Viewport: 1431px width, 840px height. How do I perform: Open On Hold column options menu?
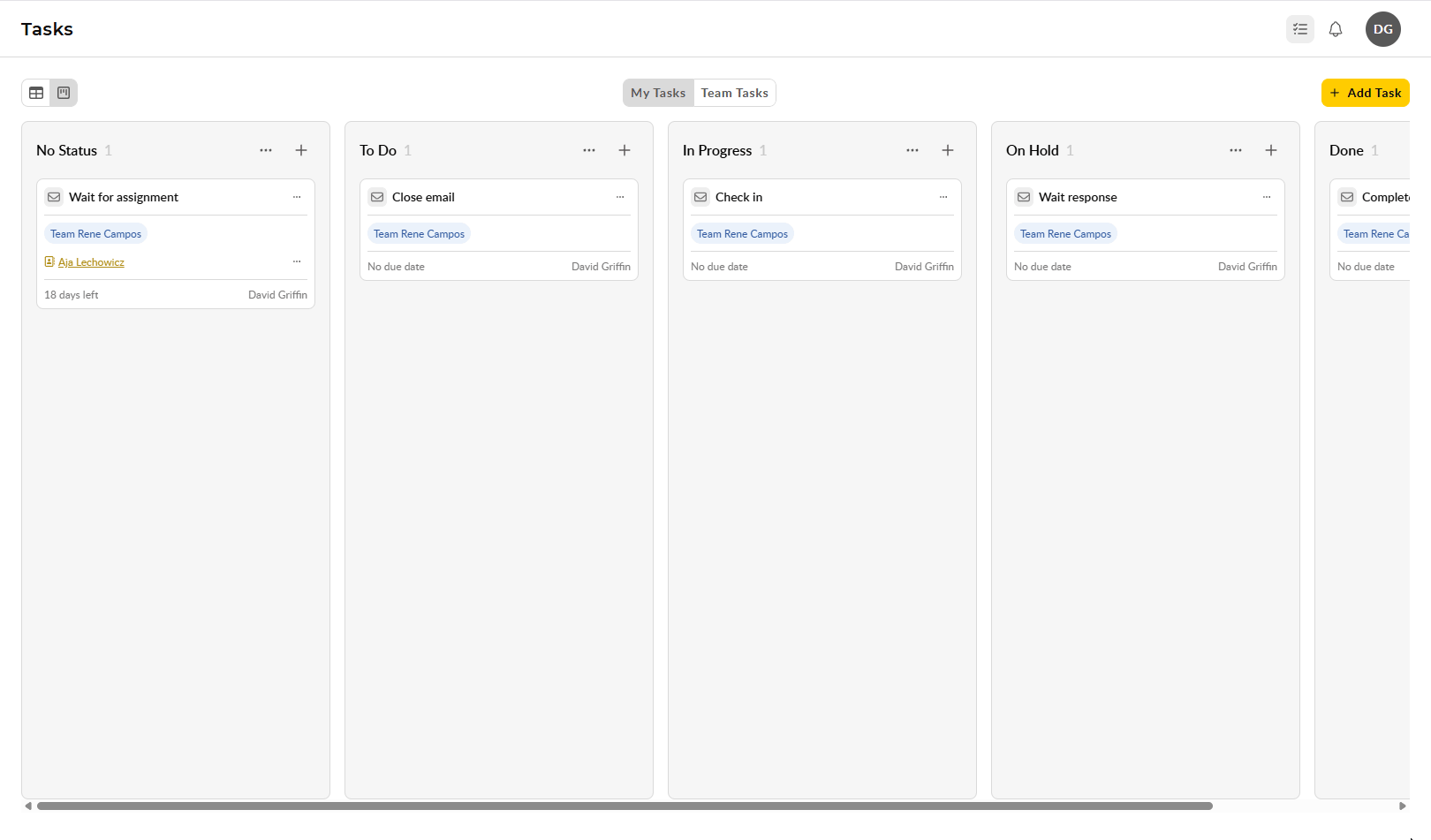(1236, 150)
